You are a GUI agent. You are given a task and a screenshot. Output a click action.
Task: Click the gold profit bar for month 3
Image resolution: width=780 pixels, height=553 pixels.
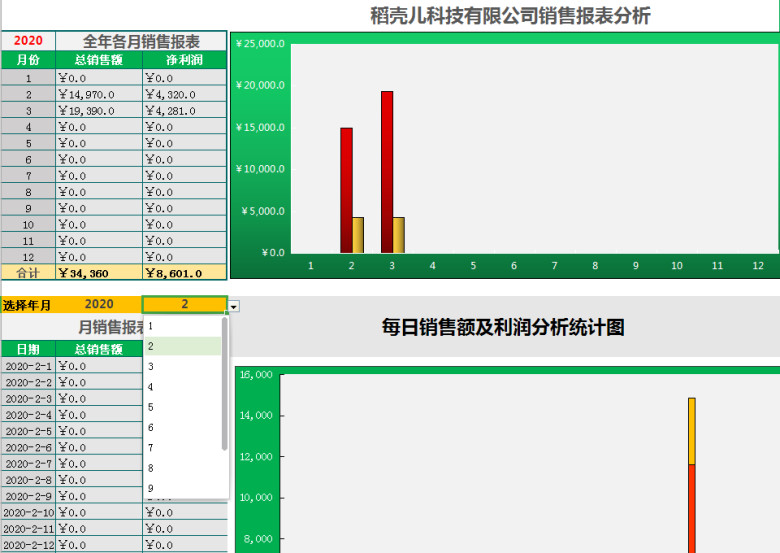coord(399,235)
